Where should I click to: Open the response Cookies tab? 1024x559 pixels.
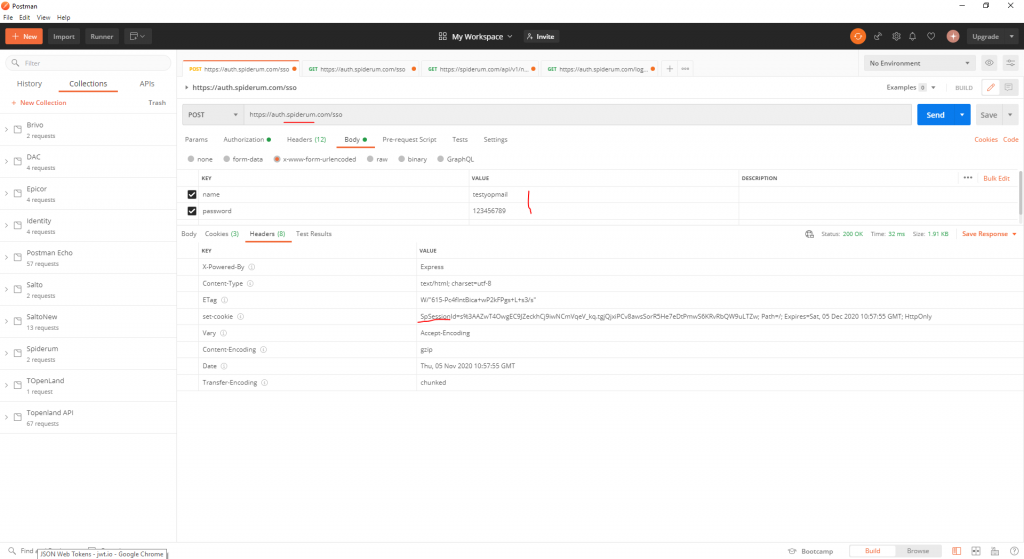click(x=221, y=234)
